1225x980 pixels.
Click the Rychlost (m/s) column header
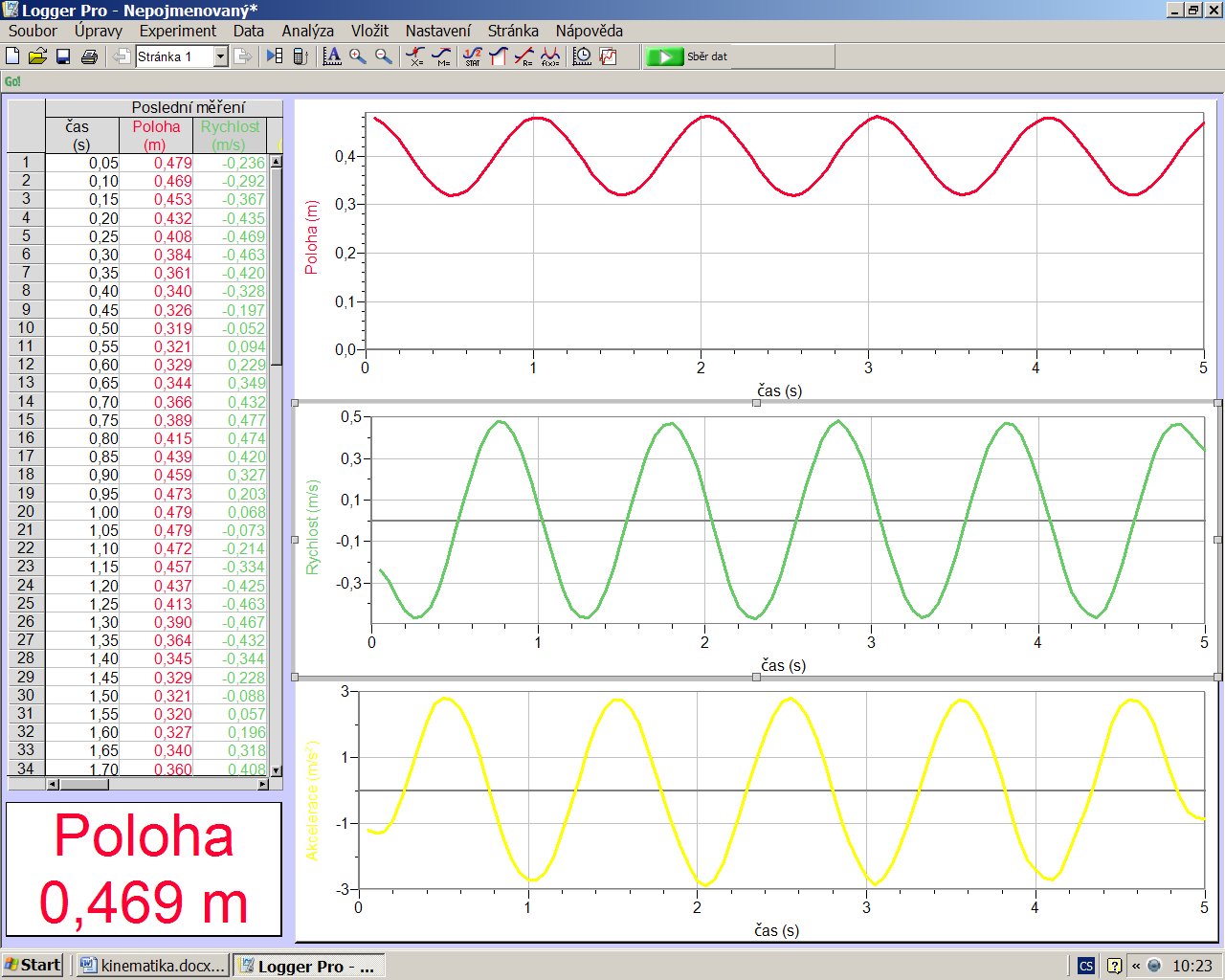230,135
